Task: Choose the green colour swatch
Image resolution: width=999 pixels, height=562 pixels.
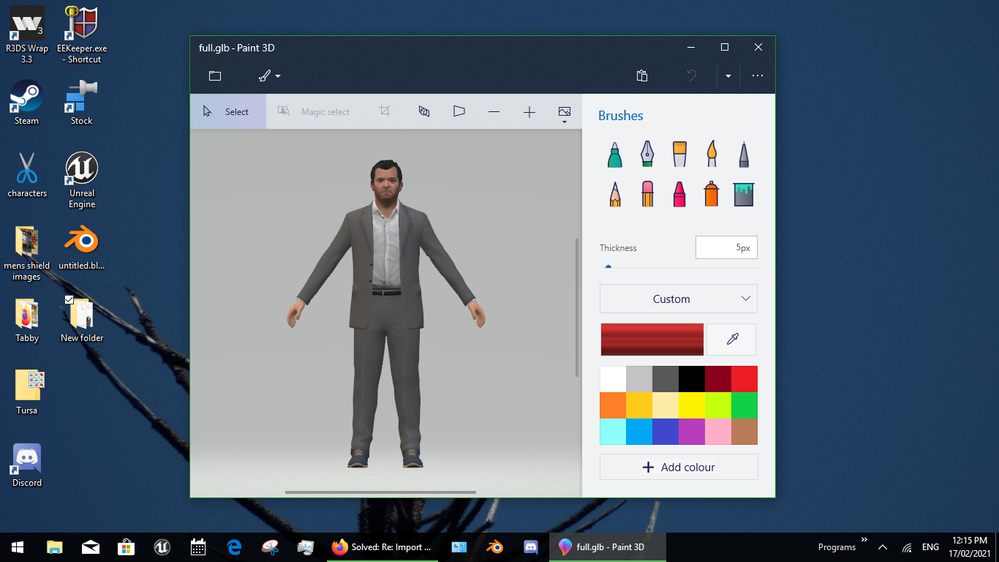Action: [744, 405]
